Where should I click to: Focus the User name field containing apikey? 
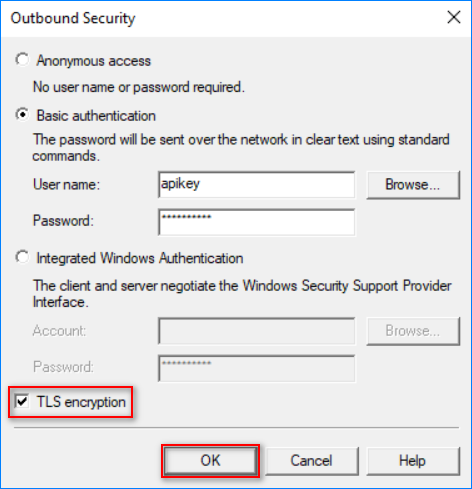(x=257, y=185)
